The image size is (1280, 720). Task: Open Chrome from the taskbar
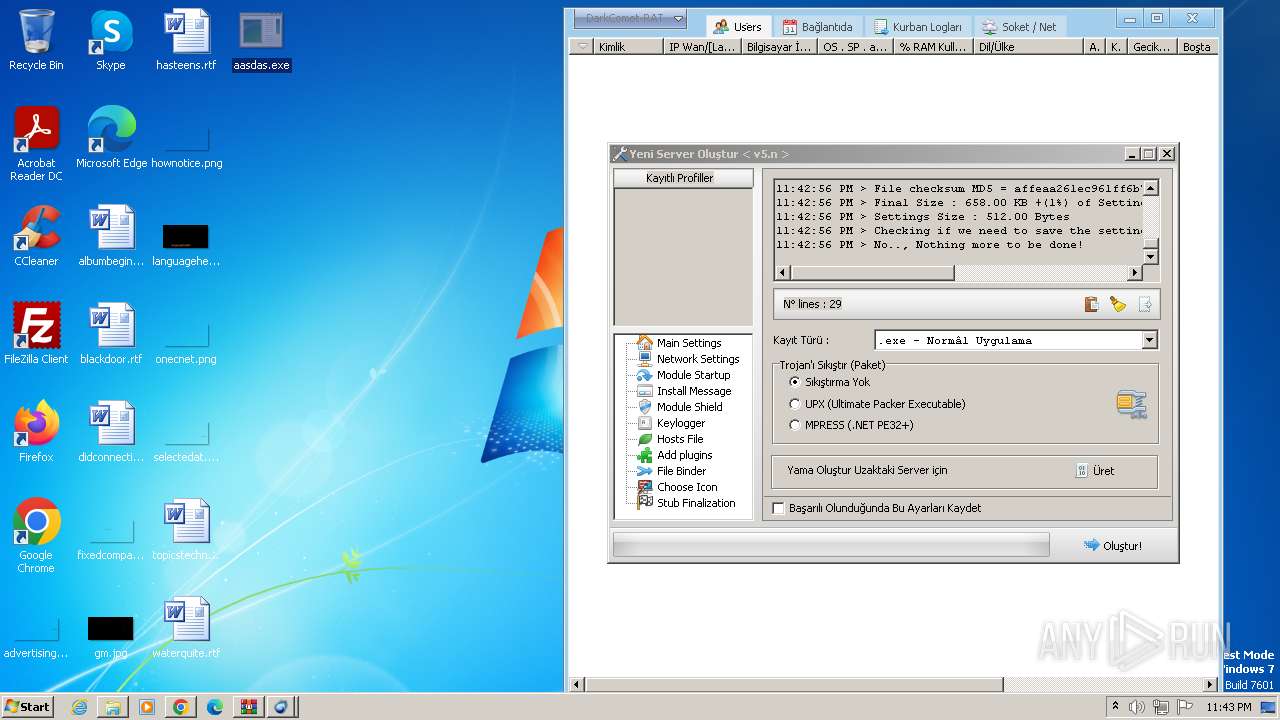(x=181, y=707)
